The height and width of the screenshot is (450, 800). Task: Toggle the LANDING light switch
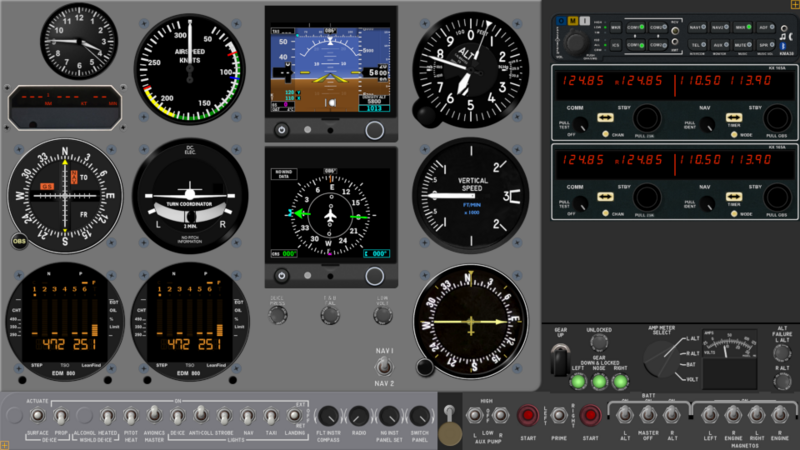coord(294,416)
